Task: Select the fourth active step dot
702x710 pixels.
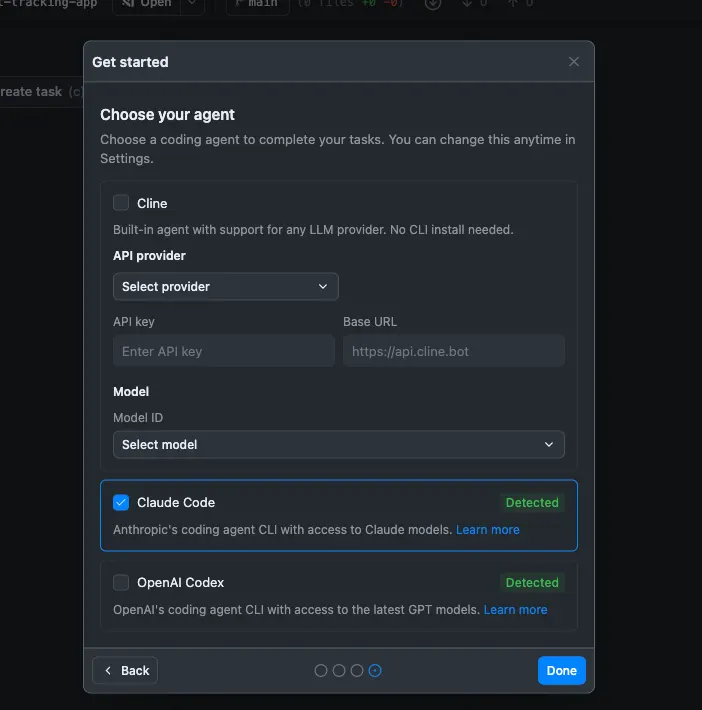Action: click(x=375, y=671)
